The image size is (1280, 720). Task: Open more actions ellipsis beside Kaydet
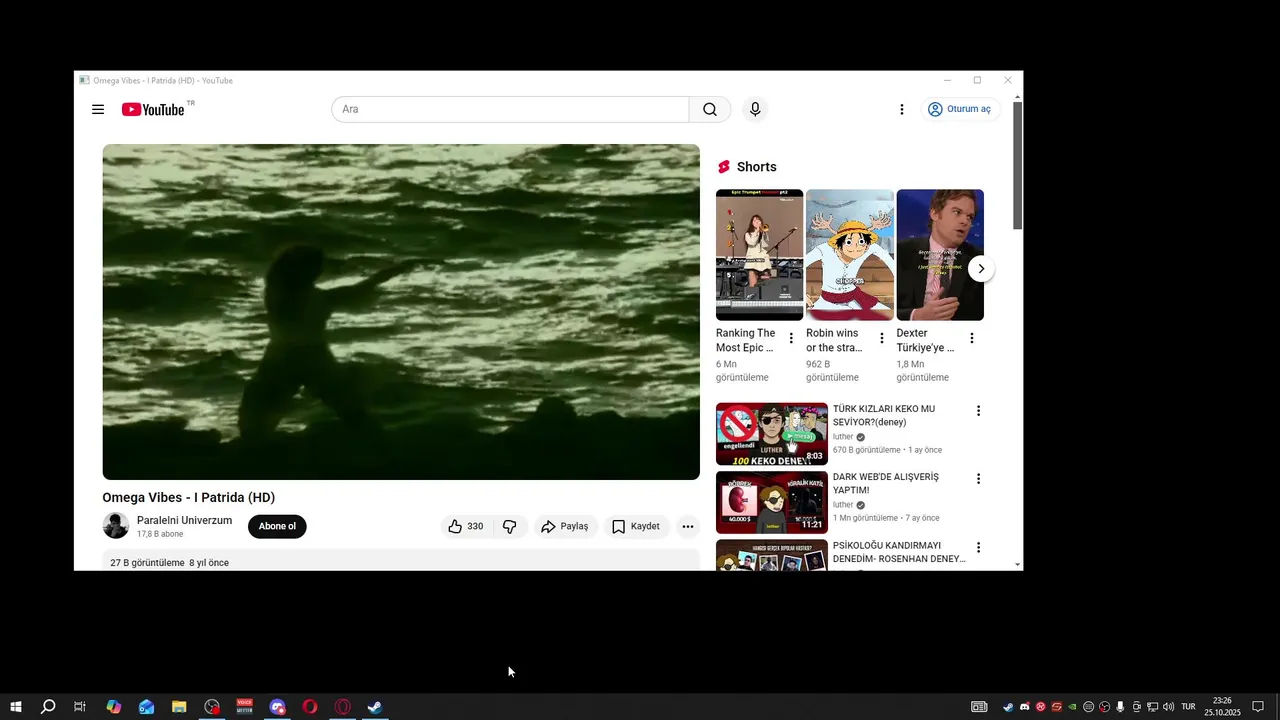(x=687, y=526)
